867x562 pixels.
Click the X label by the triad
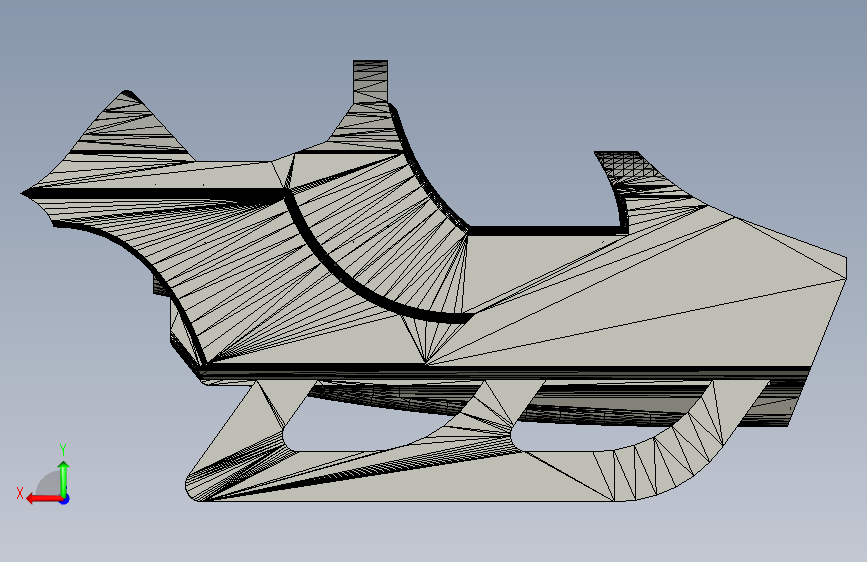coord(20,493)
